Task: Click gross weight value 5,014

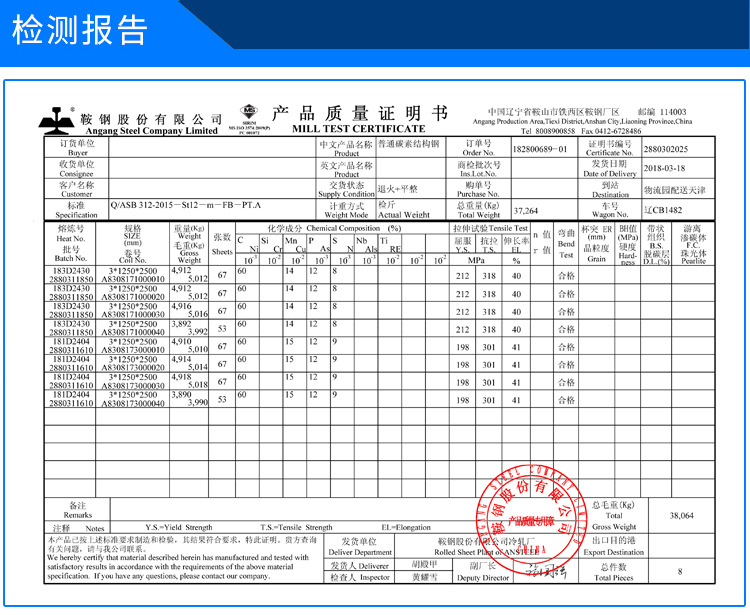Action: pos(198,367)
